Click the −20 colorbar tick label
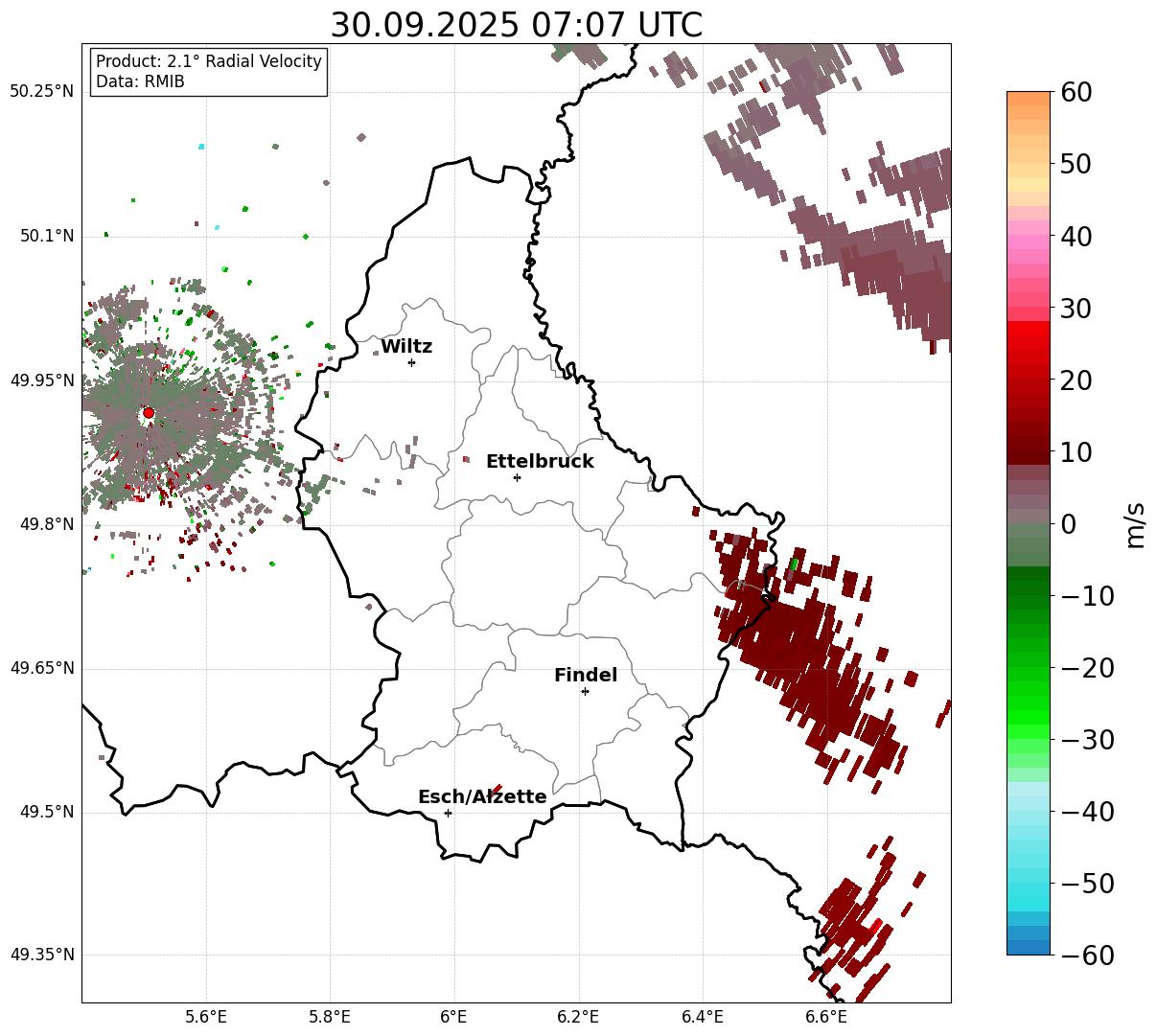This screenshot has width=1157, height=1036. (1086, 668)
